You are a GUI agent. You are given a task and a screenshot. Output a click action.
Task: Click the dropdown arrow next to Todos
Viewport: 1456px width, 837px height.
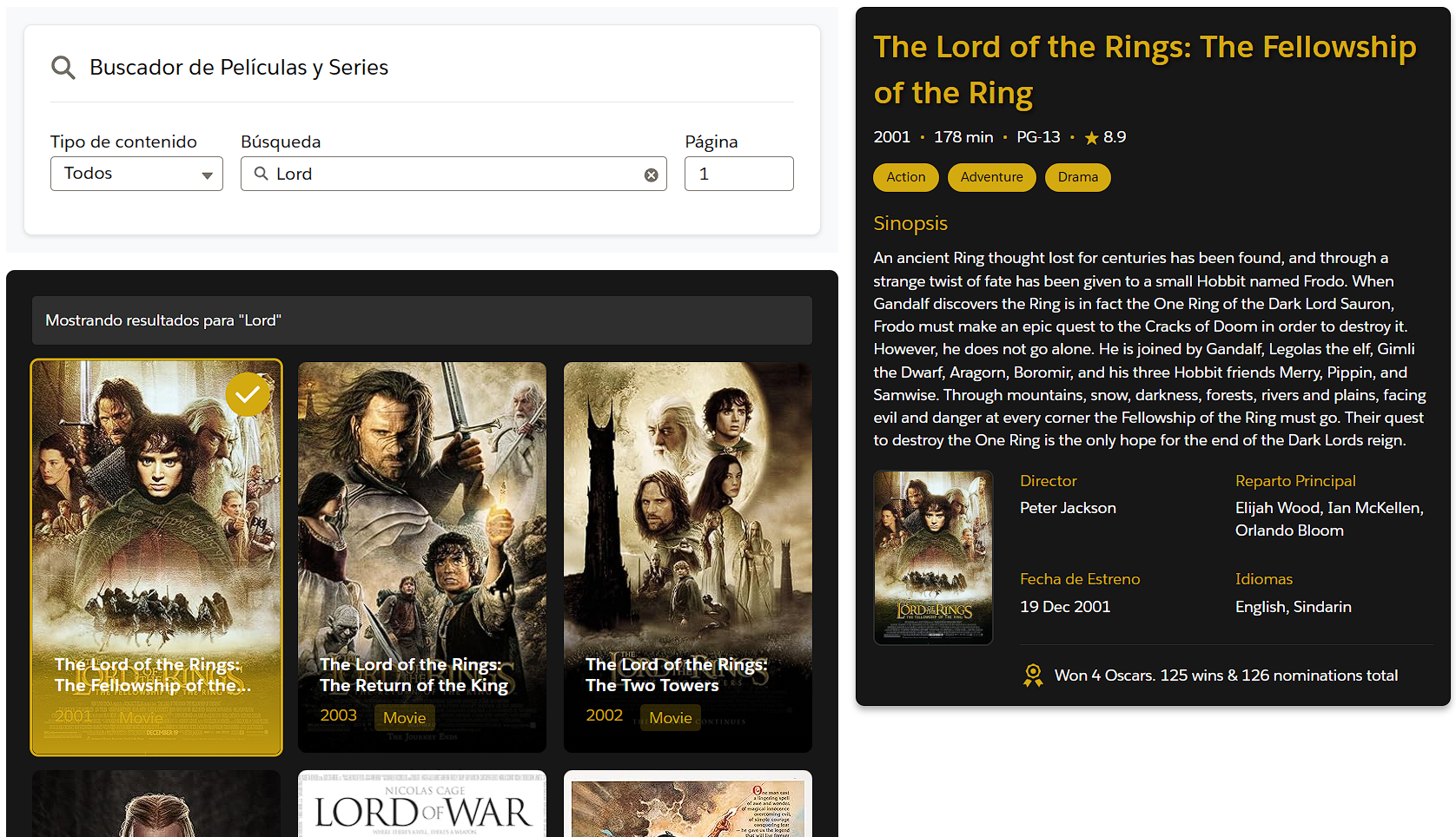[x=207, y=175]
